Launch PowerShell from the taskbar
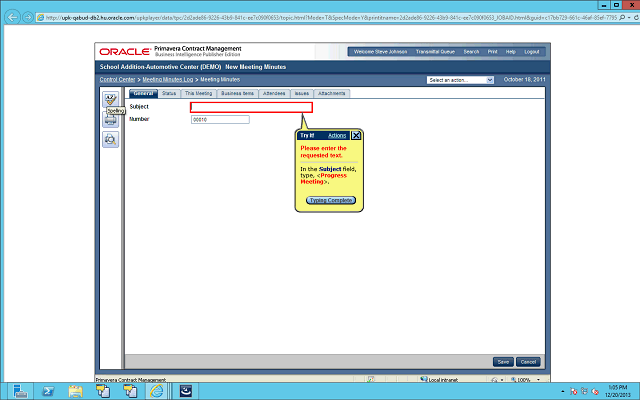Image resolution: width=640 pixels, height=400 pixels. 48,391
